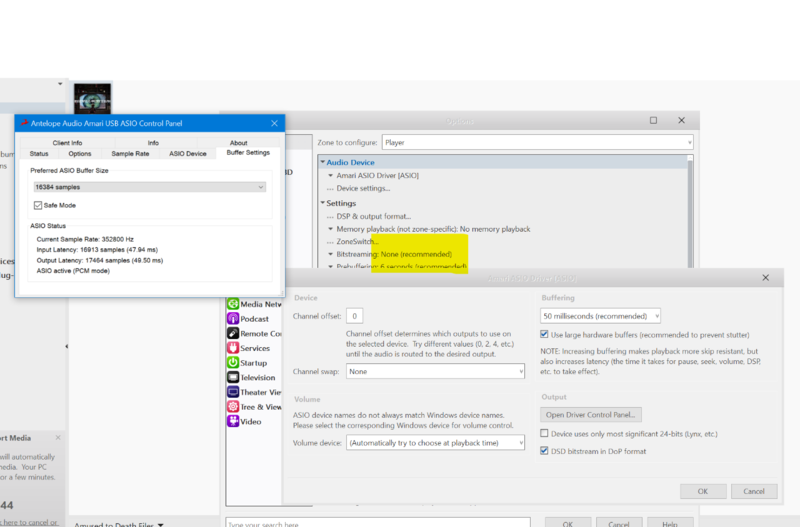Image resolution: width=800 pixels, height=527 pixels.
Task: Click Cancel in the device settings dialog
Action: (x=753, y=491)
